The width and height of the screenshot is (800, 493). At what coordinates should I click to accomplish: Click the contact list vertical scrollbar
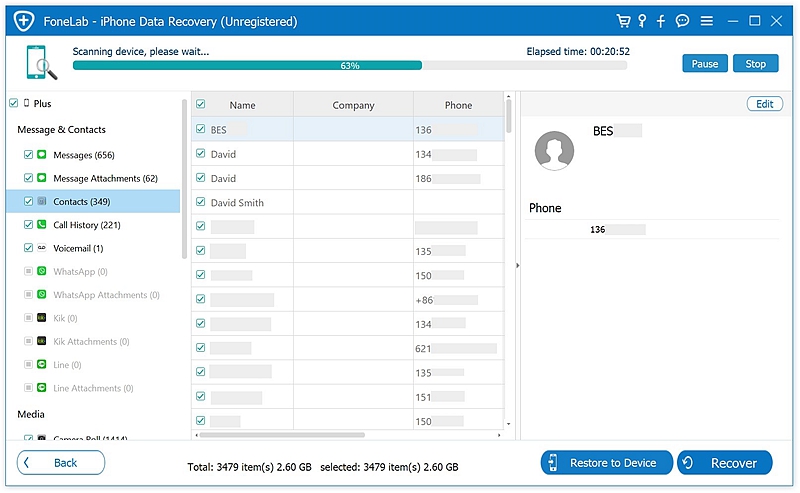click(x=508, y=116)
